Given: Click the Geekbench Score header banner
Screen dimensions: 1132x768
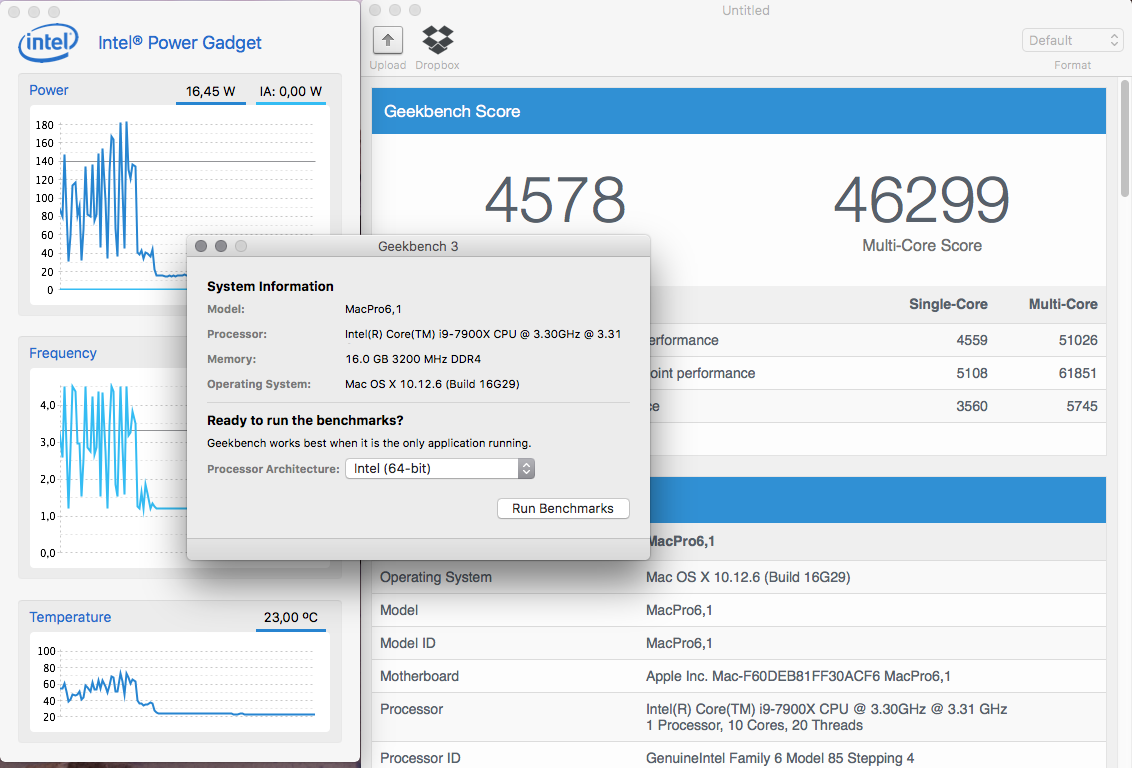Looking at the screenshot, I should (739, 111).
